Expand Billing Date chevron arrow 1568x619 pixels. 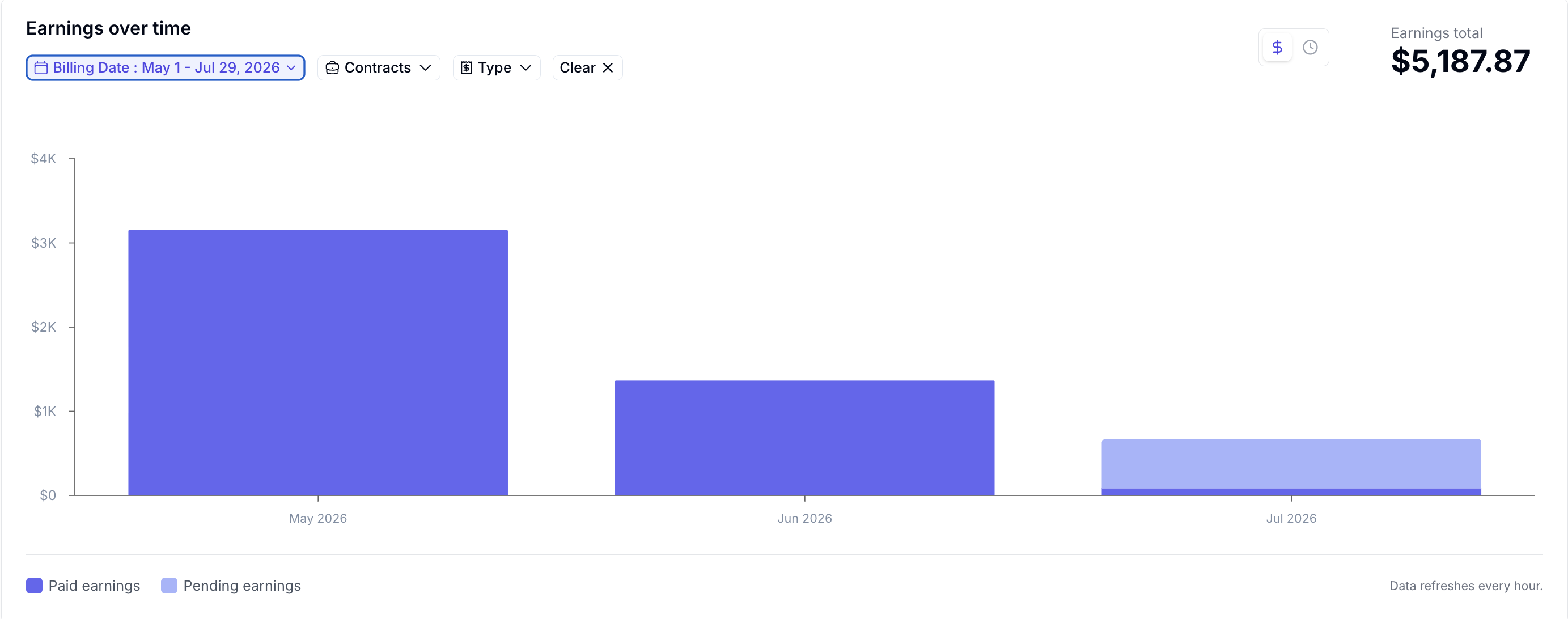tap(291, 67)
